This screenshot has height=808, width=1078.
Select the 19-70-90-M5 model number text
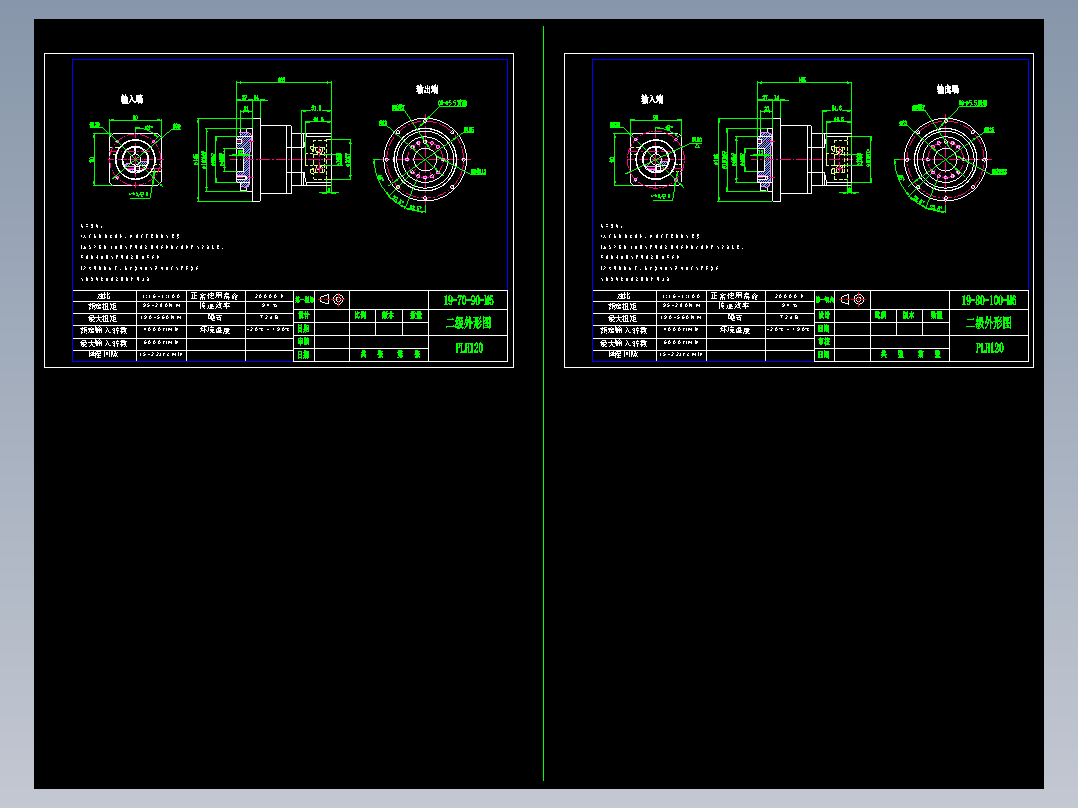[469, 298]
